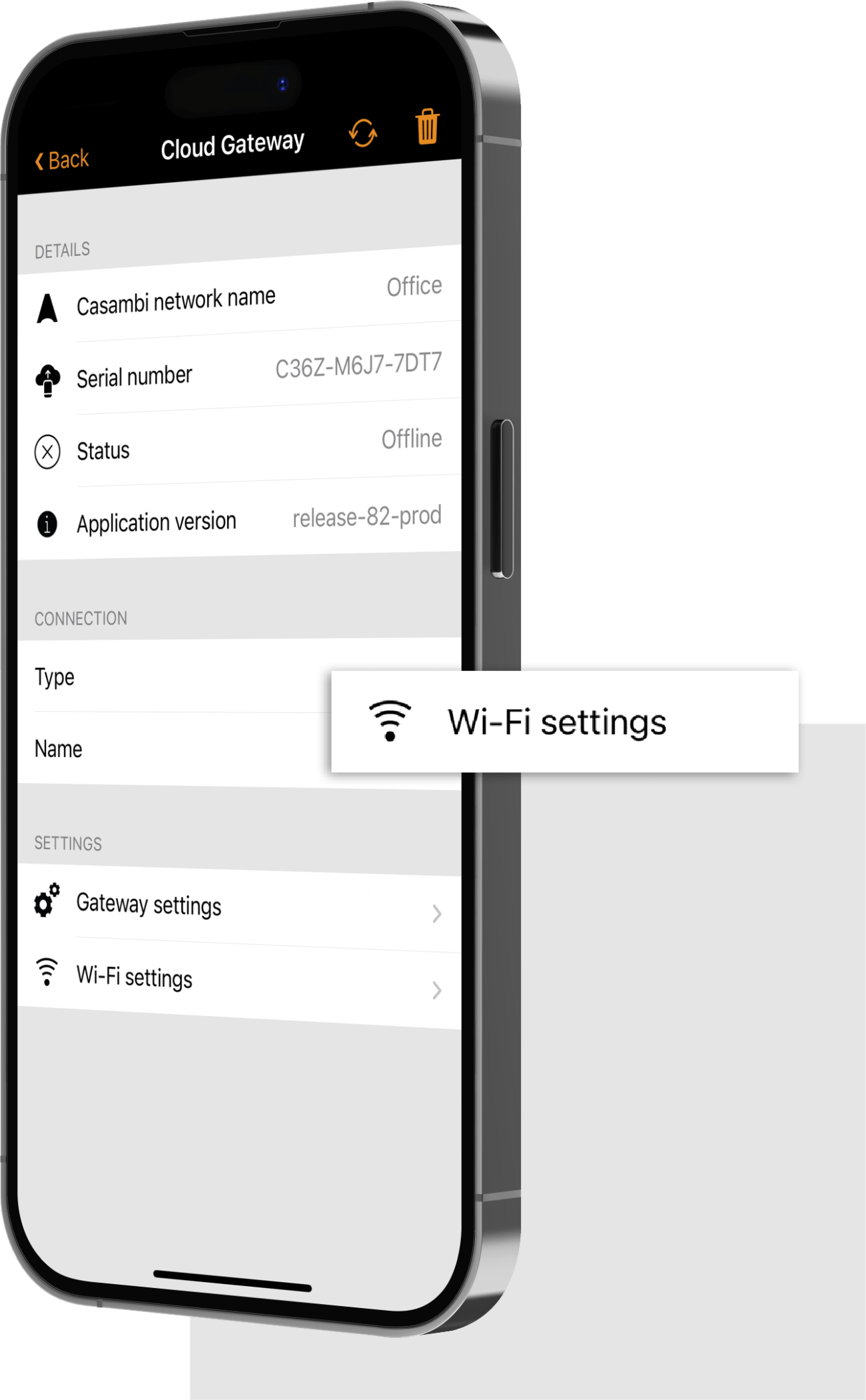The width and height of the screenshot is (866, 1400).
Task: Open the Gateway settings row
Action: pyautogui.click(x=240, y=907)
